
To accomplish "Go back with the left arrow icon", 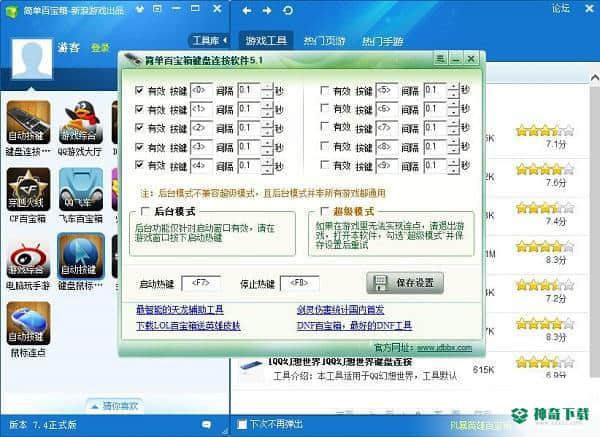I will (x=247, y=11).
